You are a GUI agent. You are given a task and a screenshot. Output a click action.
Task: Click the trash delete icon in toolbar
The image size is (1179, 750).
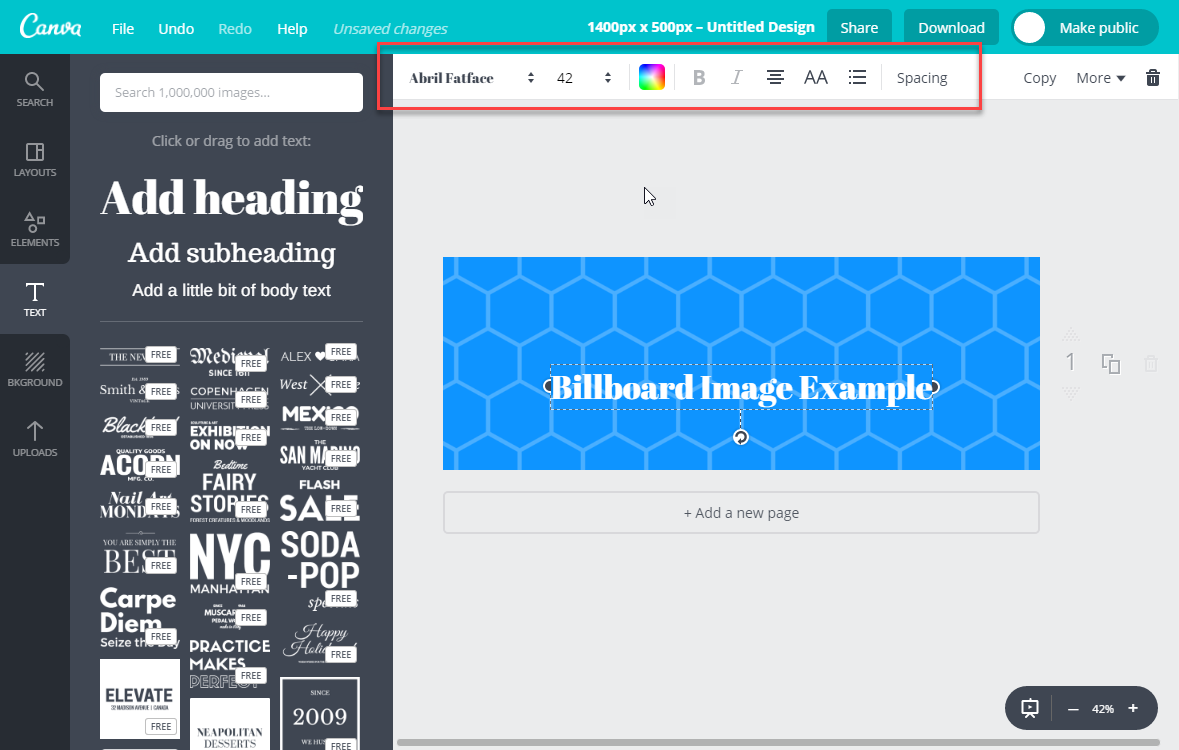pos(1153,78)
